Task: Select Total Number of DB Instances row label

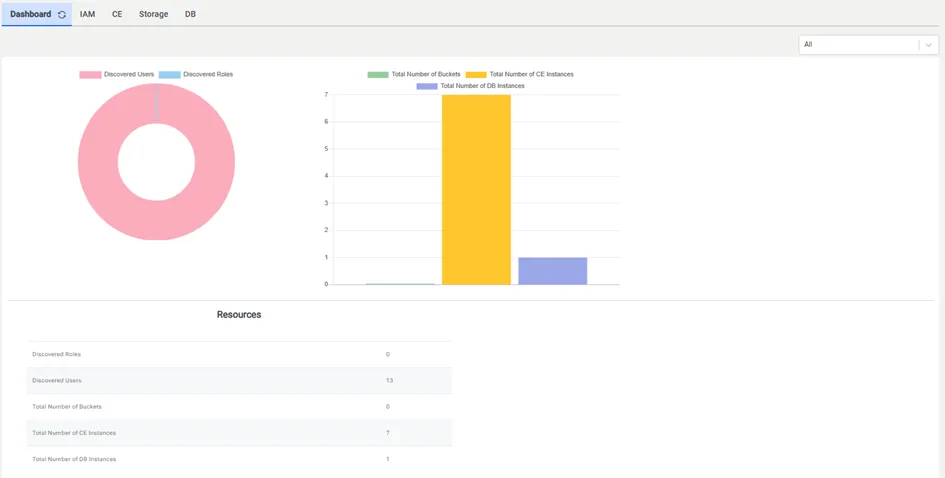Action: pyautogui.click(x=74, y=459)
